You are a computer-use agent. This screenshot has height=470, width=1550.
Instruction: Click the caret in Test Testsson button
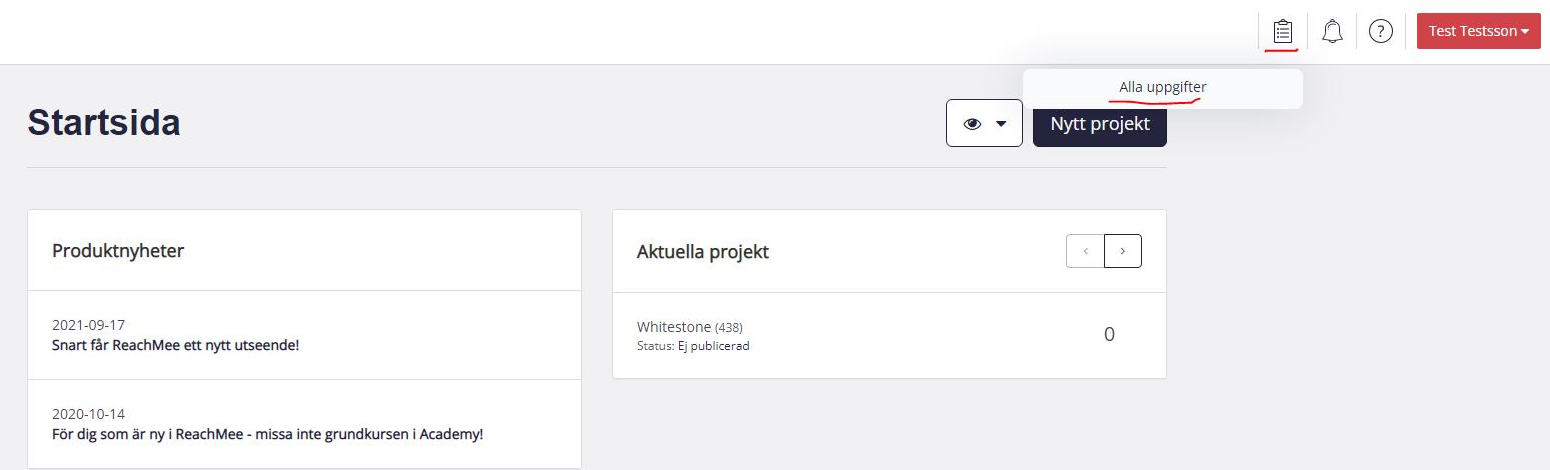click(1526, 32)
